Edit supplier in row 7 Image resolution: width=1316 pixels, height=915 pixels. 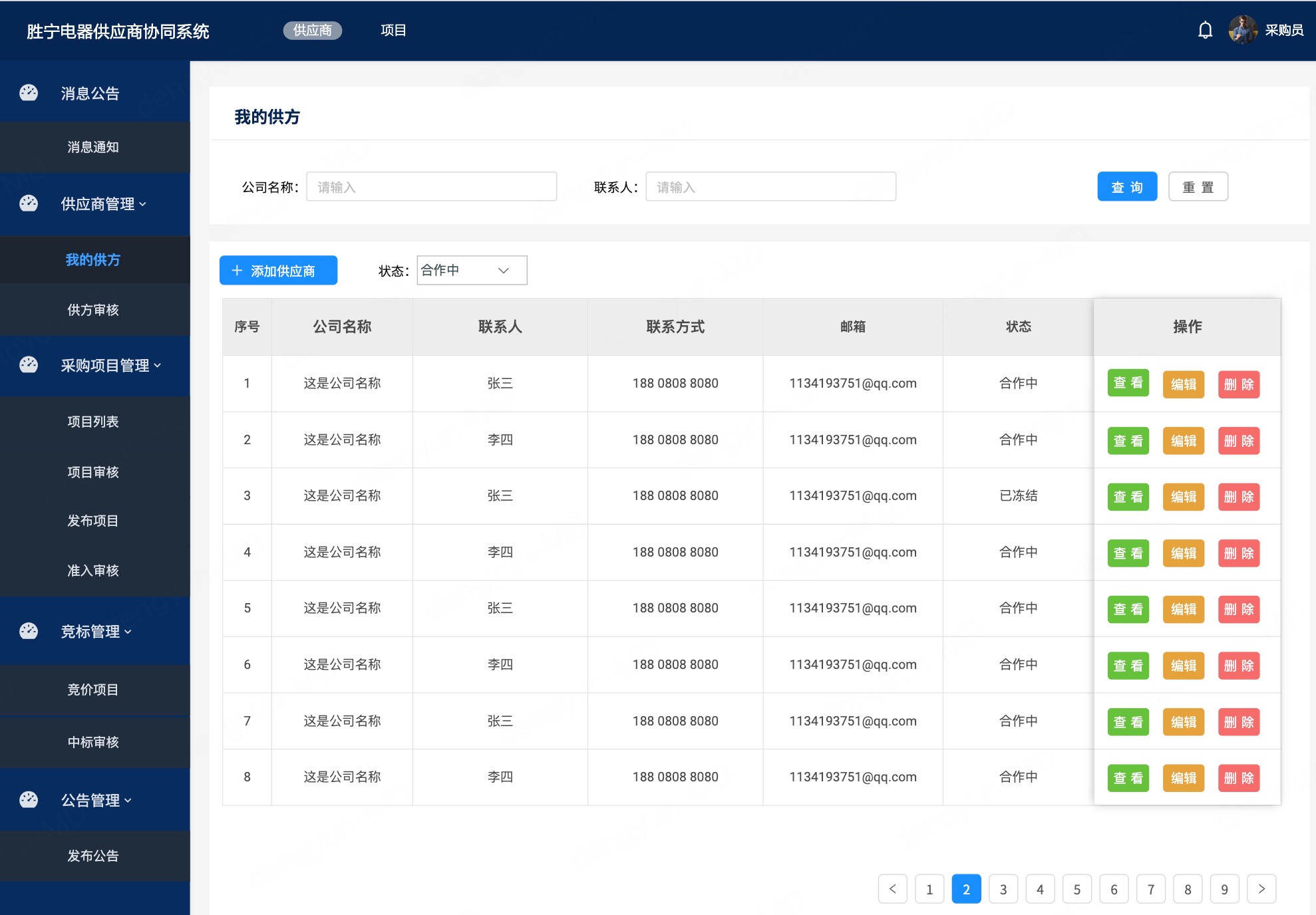coord(1184,722)
